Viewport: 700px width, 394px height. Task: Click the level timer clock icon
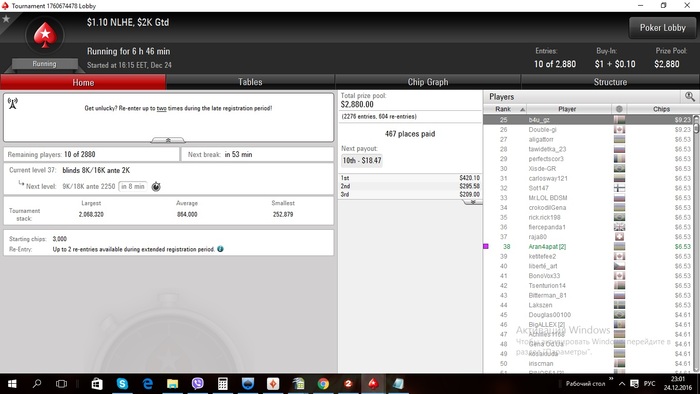click(156, 187)
